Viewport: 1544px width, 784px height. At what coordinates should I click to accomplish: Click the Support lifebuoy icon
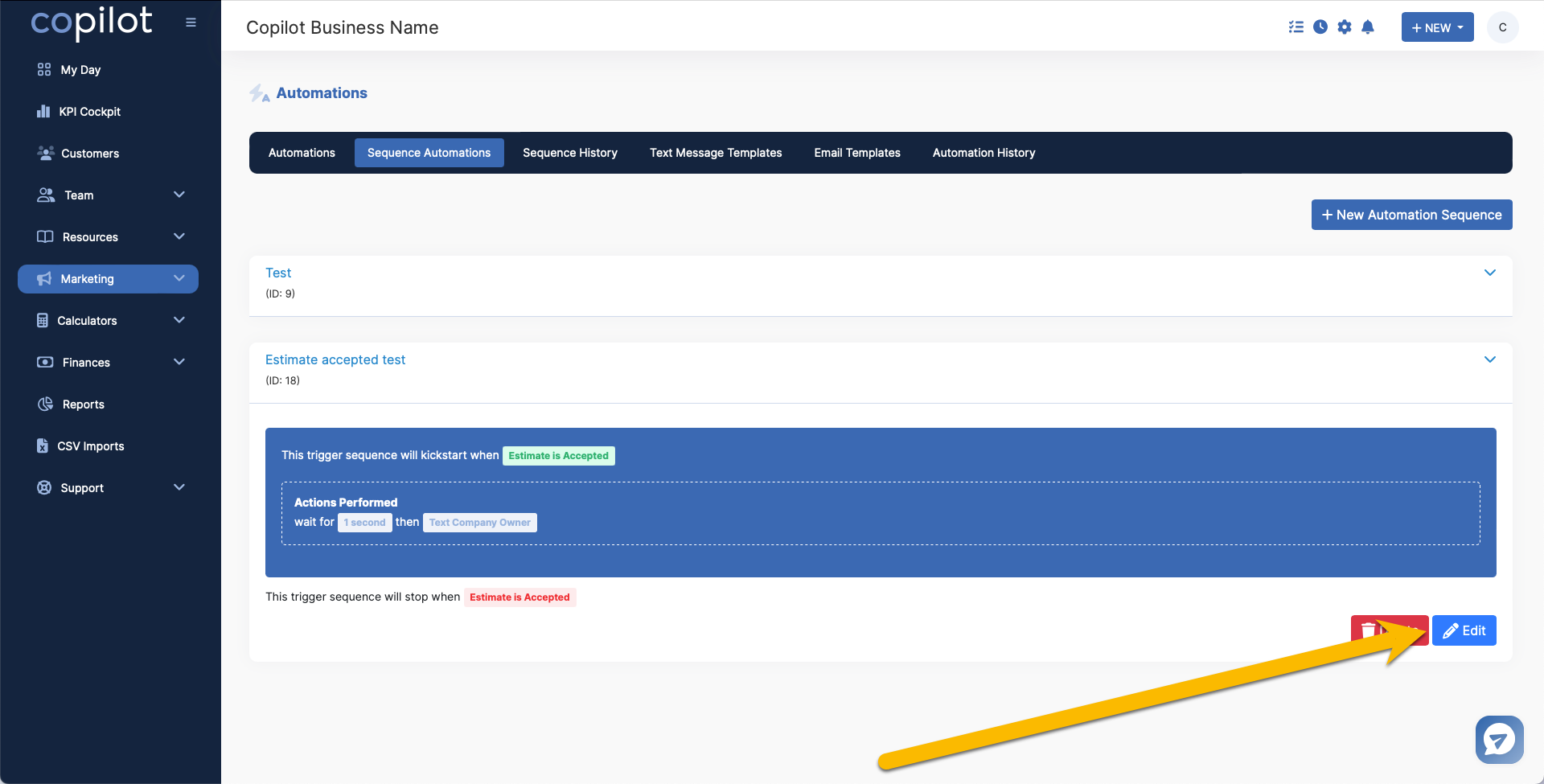click(x=44, y=487)
